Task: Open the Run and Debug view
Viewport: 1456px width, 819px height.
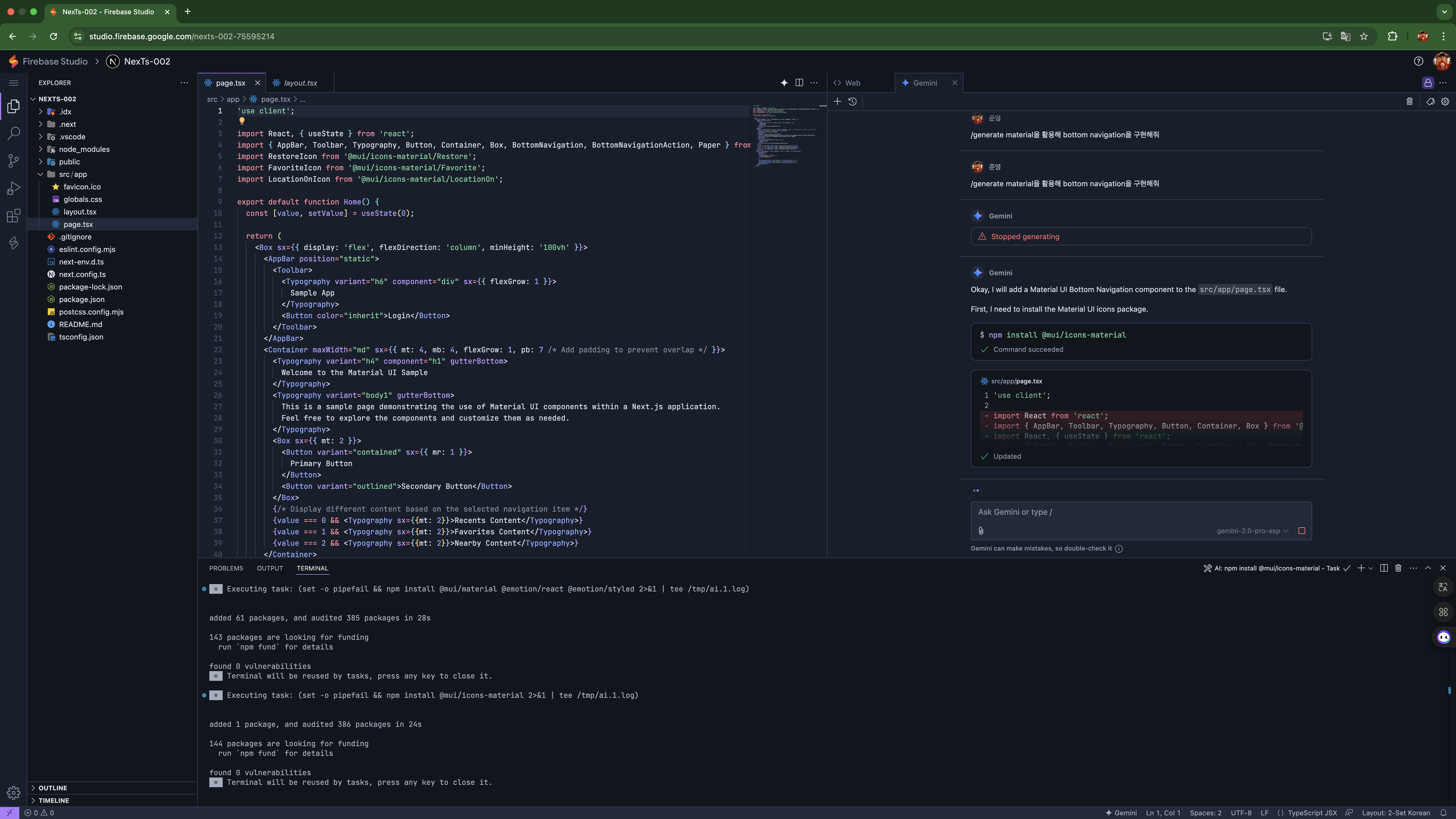Action: [x=14, y=188]
